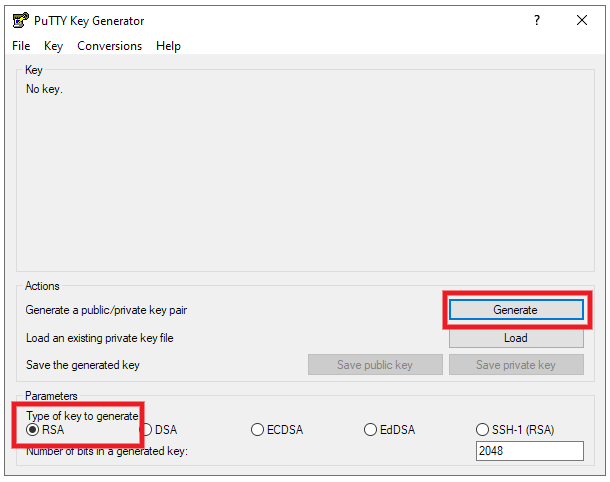Viewport: 610px width, 482px height.
Task: Click the Save public key button
Action: pos(375,365)
